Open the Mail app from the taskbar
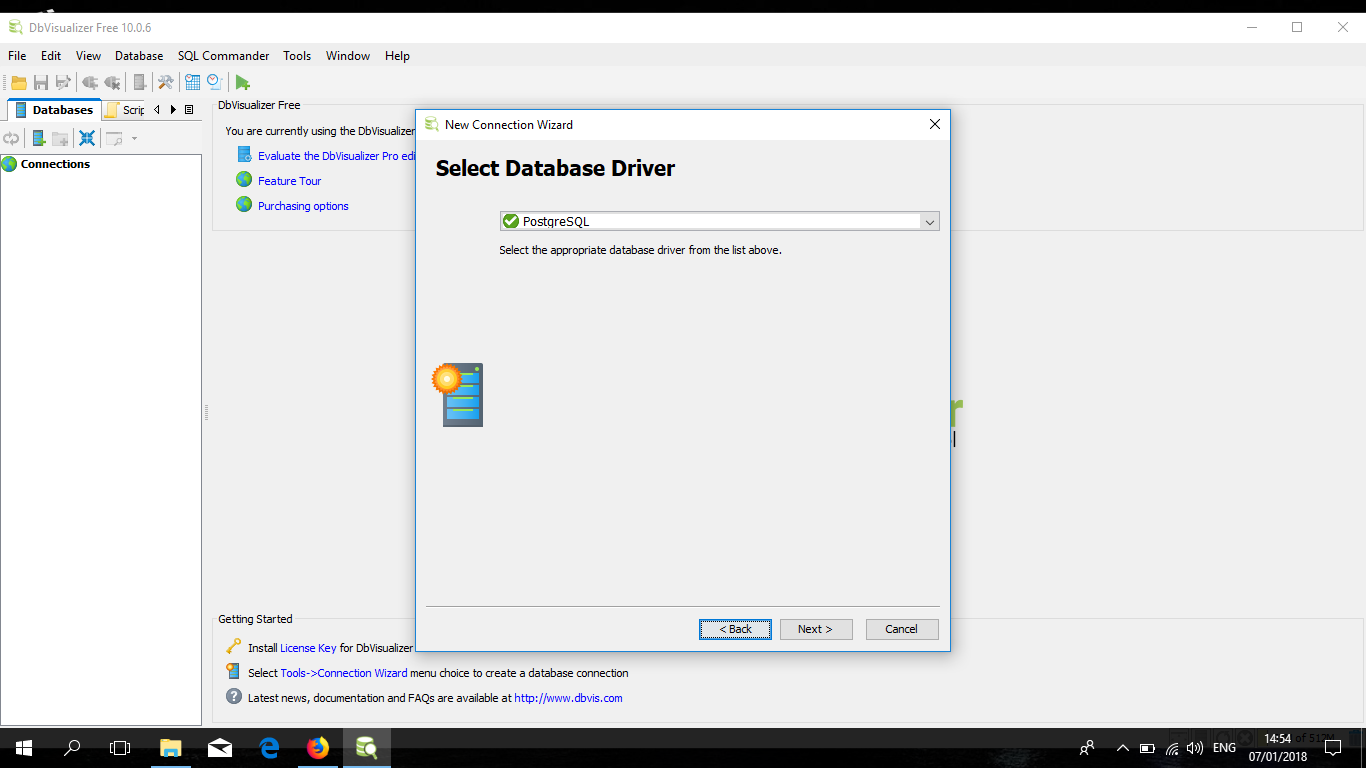This screenshot has height=768, width=1366. point(220,748)
